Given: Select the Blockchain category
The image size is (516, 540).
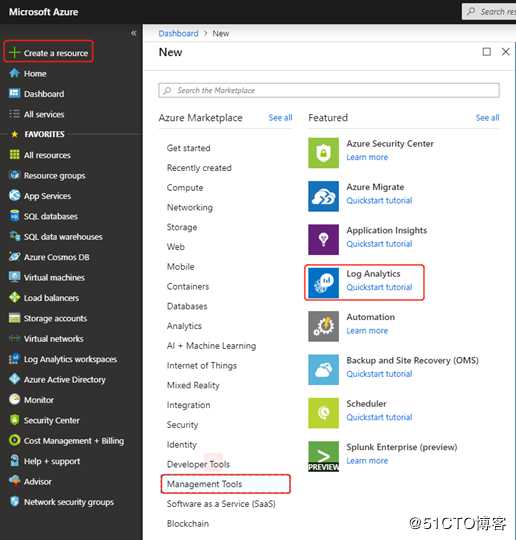Looking at the screenshot, I should pyautogui.click(x=188, y=523).
